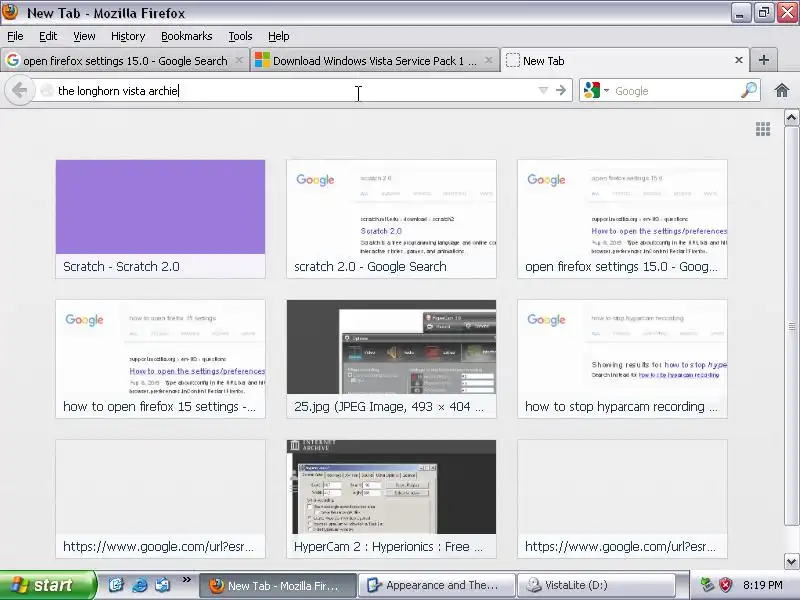This screenshot has height=600, width=800.
Task: Click the network tray icon
Action: click(707, 585)
